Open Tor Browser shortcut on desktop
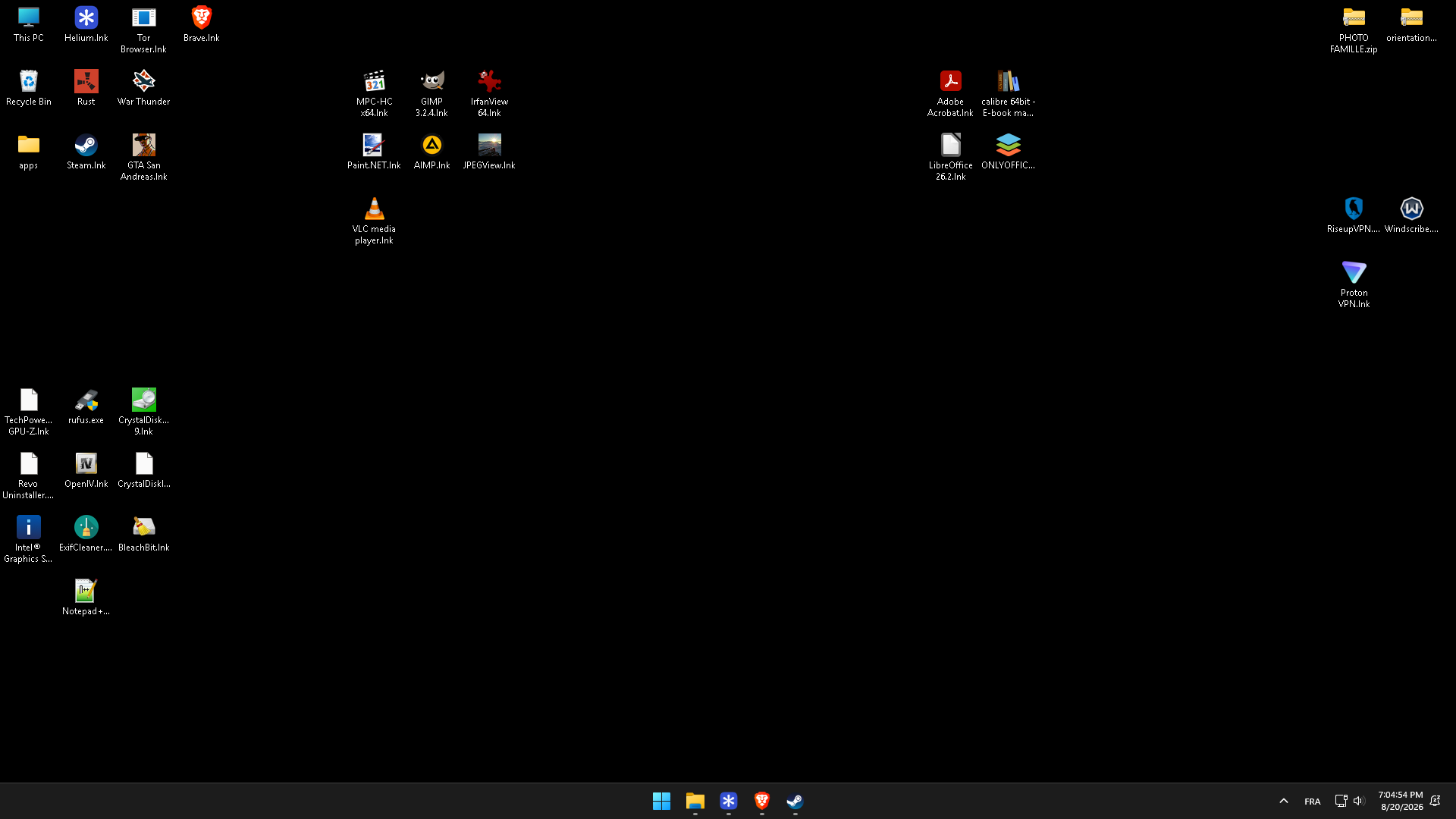 pos(143,30)
